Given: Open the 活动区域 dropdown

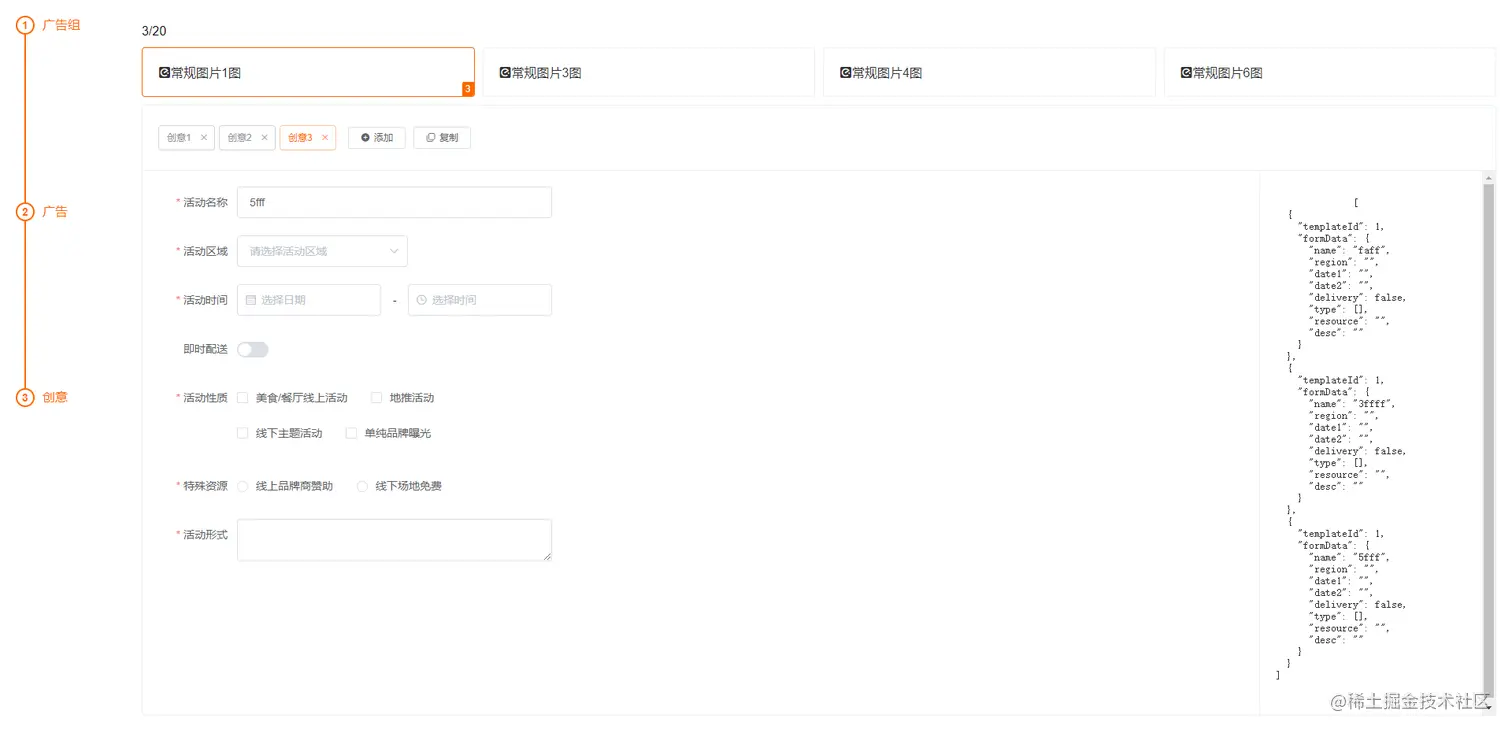Looking at the screenshot, I should [322, 251].
